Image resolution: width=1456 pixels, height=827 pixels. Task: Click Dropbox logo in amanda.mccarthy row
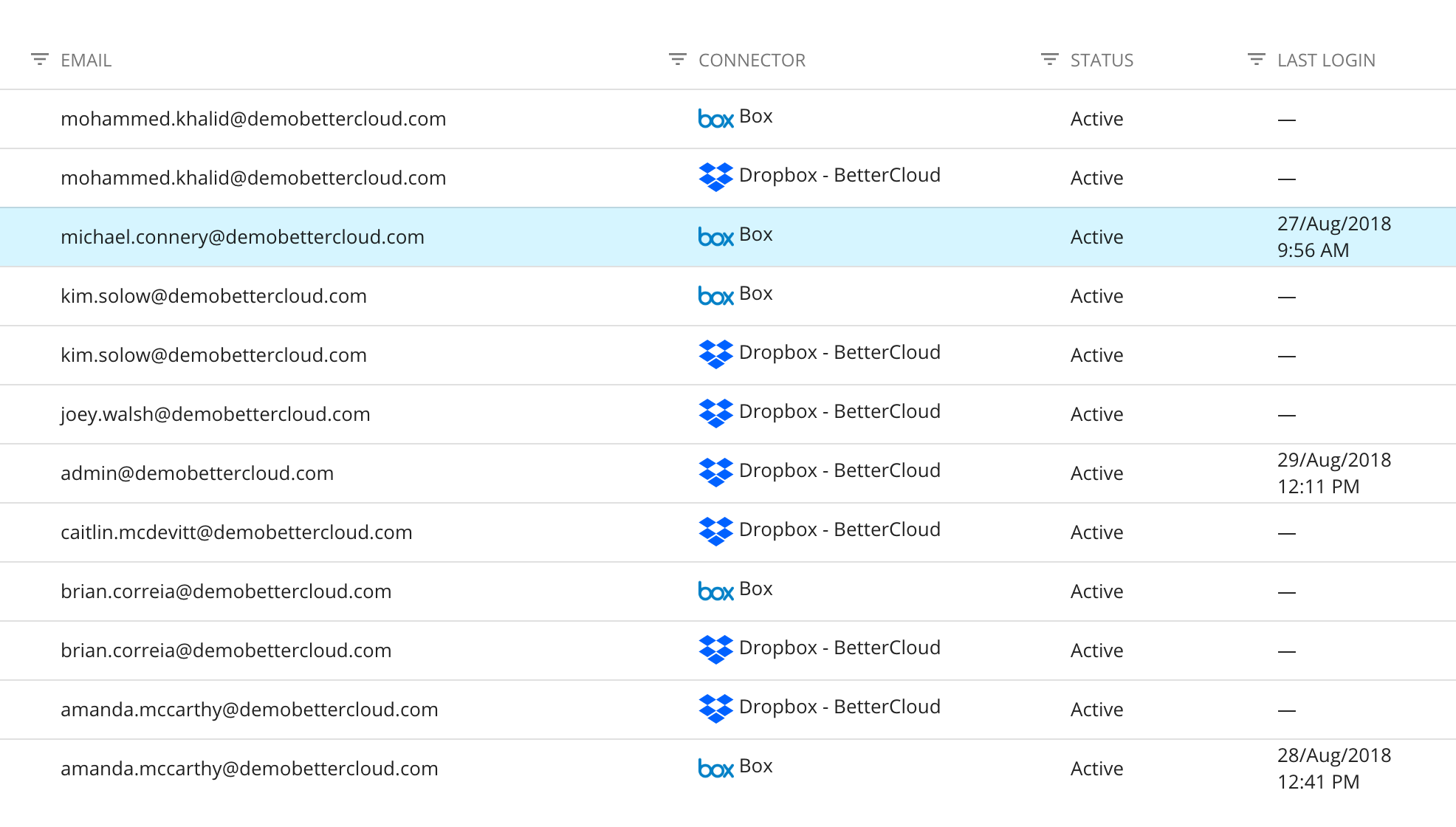[715, 708]
